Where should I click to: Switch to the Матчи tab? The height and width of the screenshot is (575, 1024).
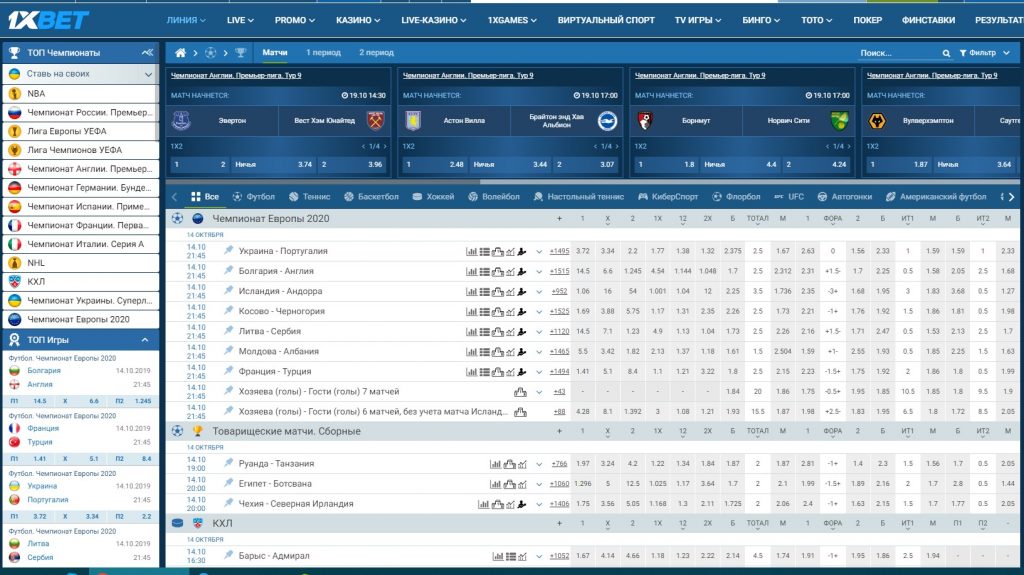pos(274,52)
